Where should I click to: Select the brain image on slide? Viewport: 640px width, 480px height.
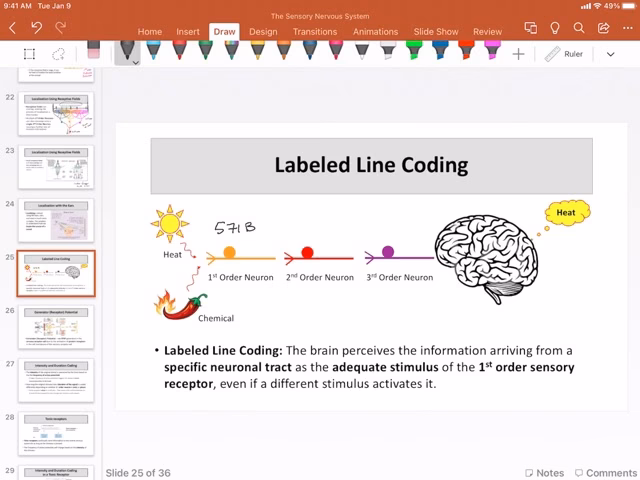pos(486,259)
